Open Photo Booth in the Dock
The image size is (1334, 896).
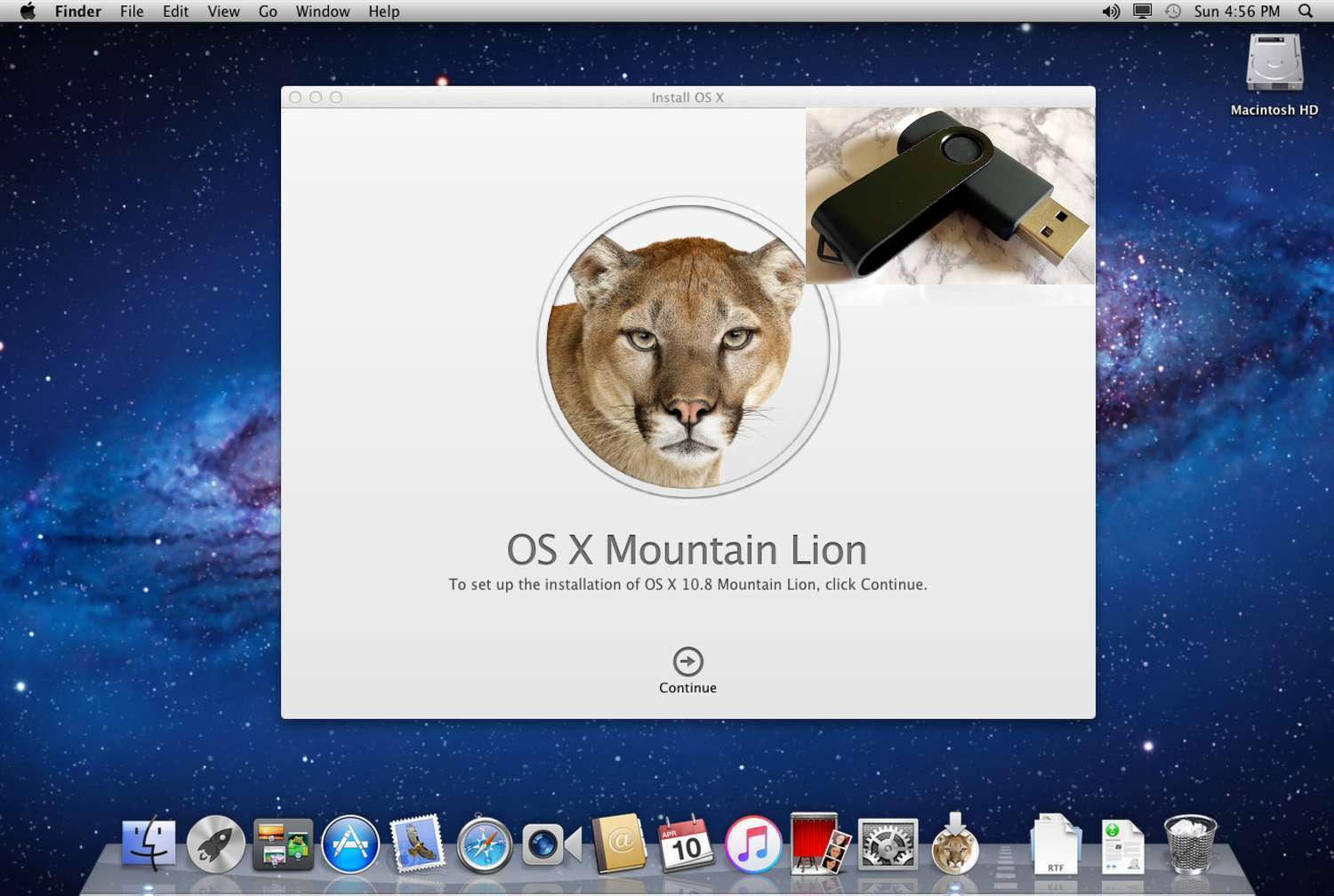click(x=820, y=844)
